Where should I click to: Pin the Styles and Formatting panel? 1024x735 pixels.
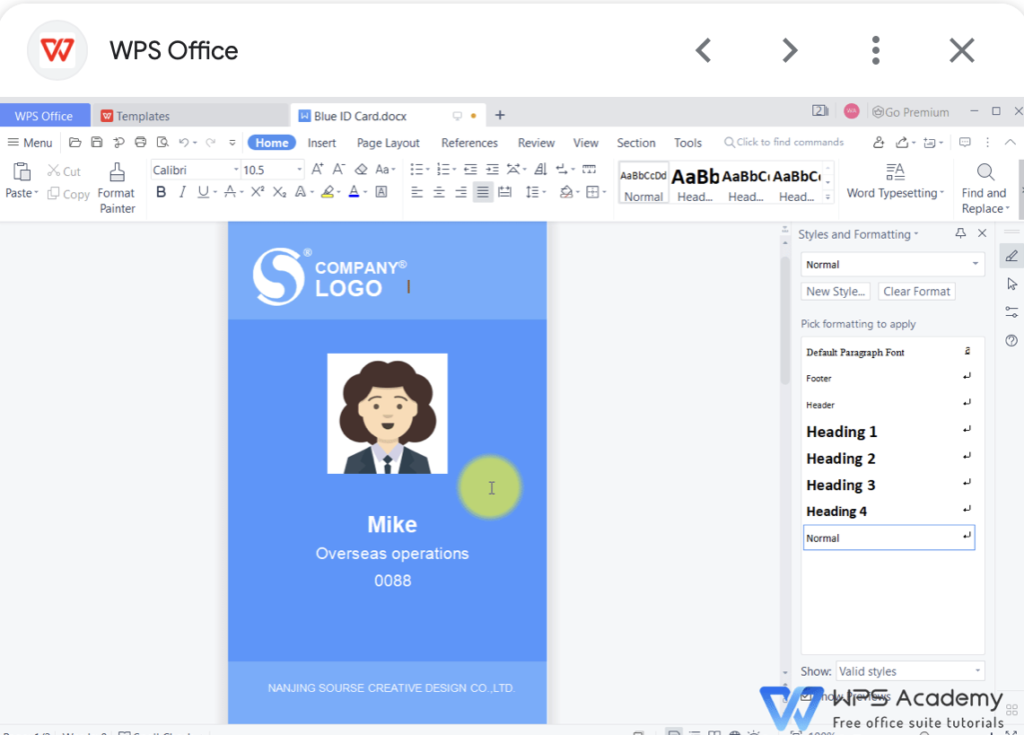coord(960,234)
